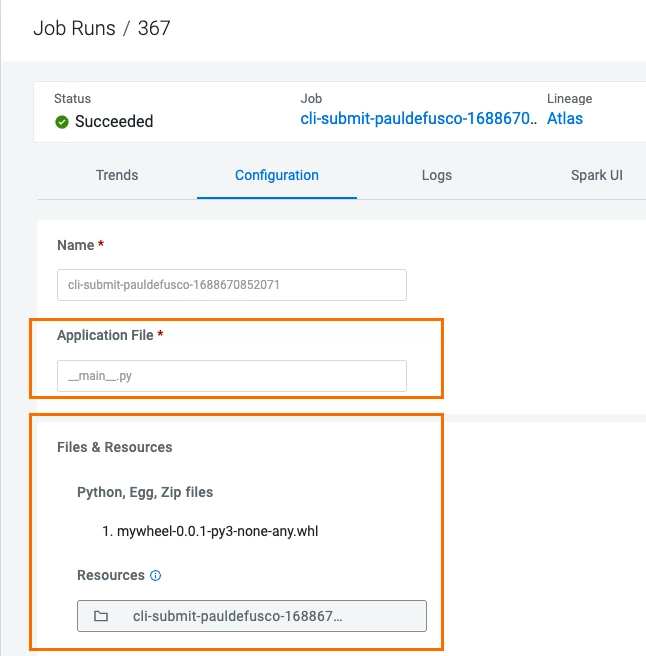Click the Status label
The height and width of the screenshot is (656, 646).
[x=72, y=98]
